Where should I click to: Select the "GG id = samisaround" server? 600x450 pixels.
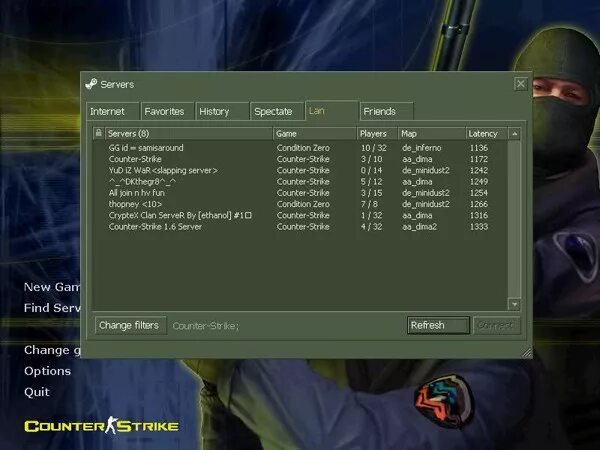300,148
